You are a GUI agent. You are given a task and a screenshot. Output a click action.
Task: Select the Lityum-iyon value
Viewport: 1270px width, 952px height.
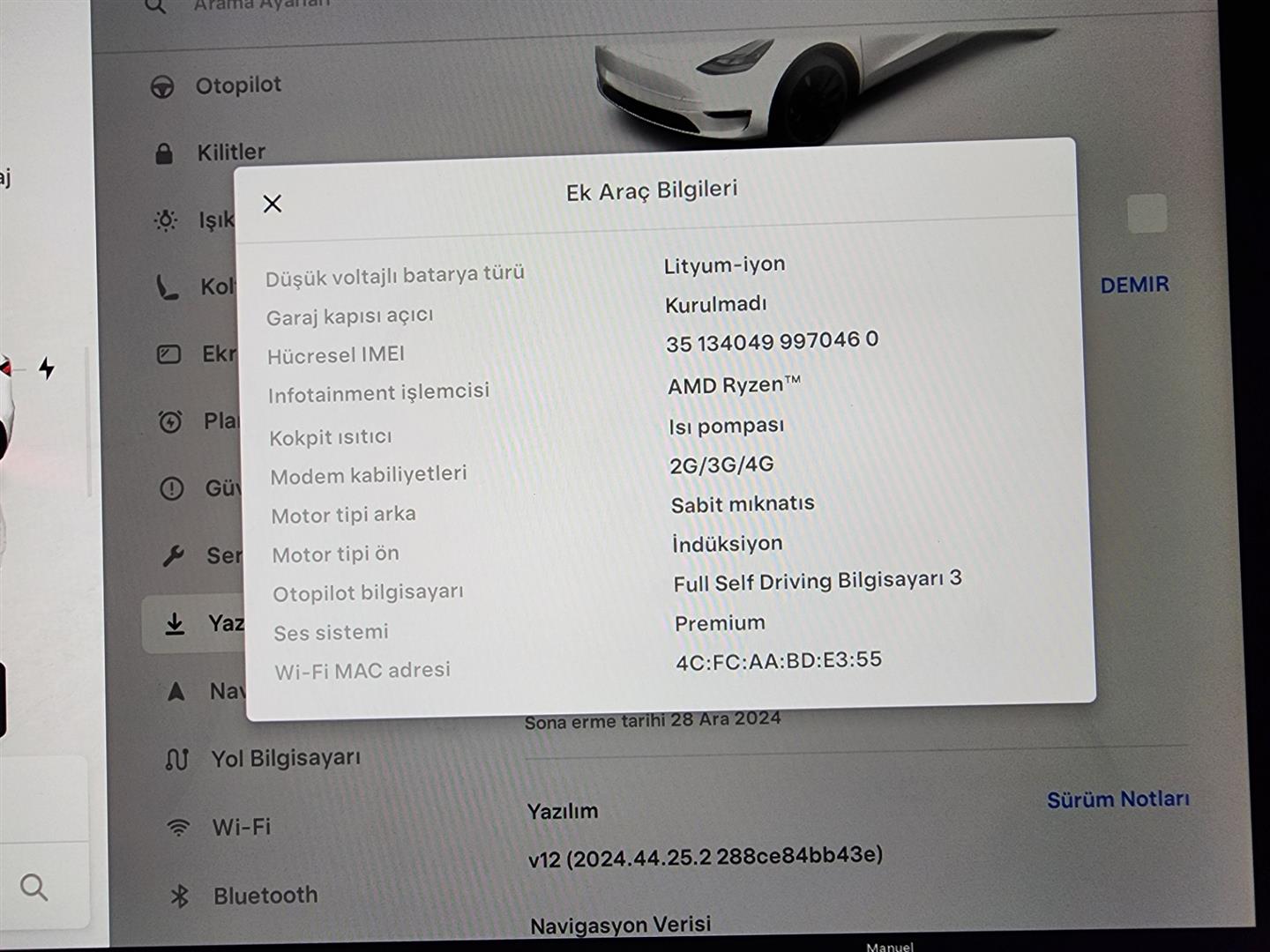point(724,264)
